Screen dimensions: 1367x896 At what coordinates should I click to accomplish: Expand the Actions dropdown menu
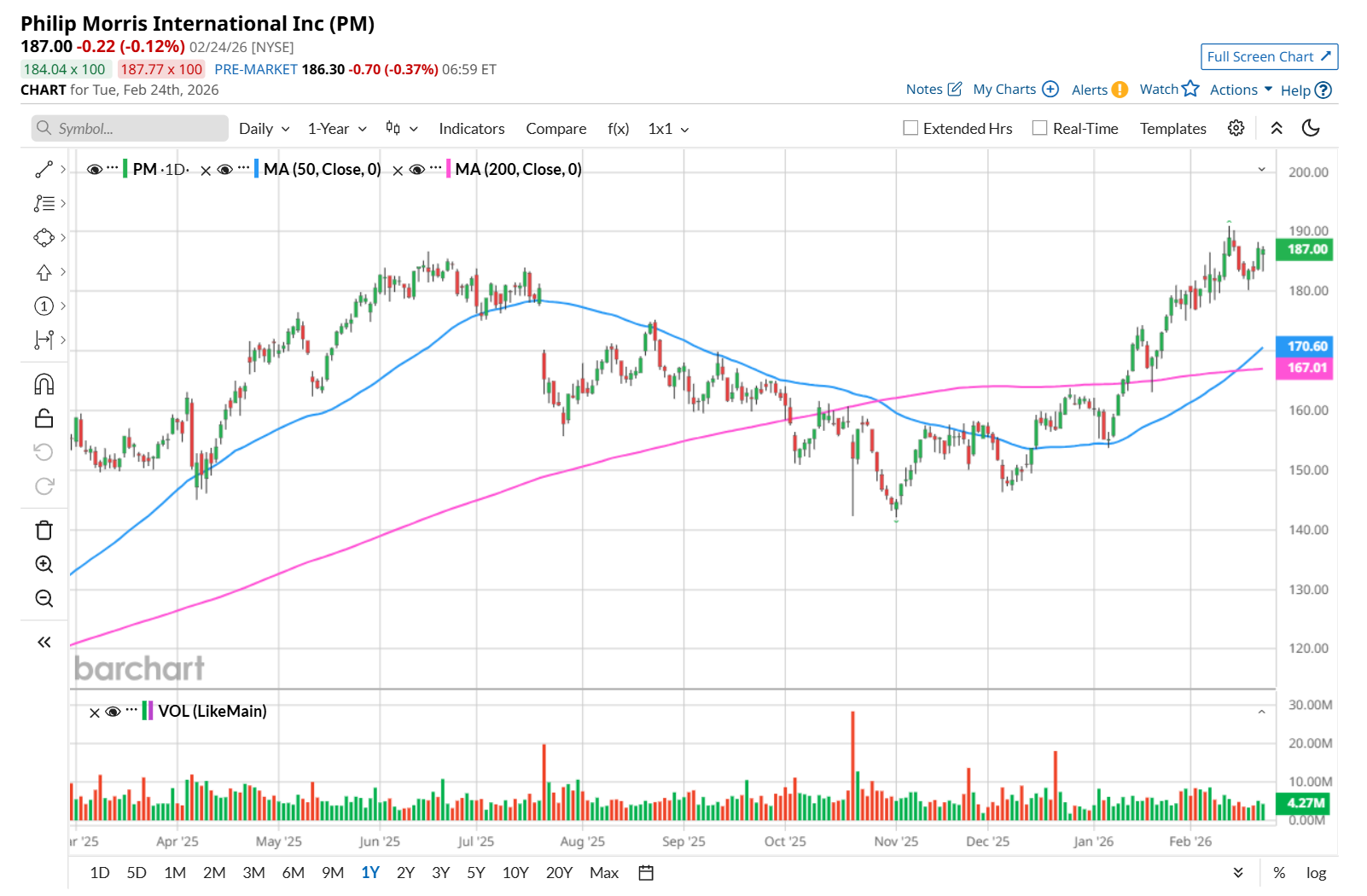click(x=1241, y=90)
